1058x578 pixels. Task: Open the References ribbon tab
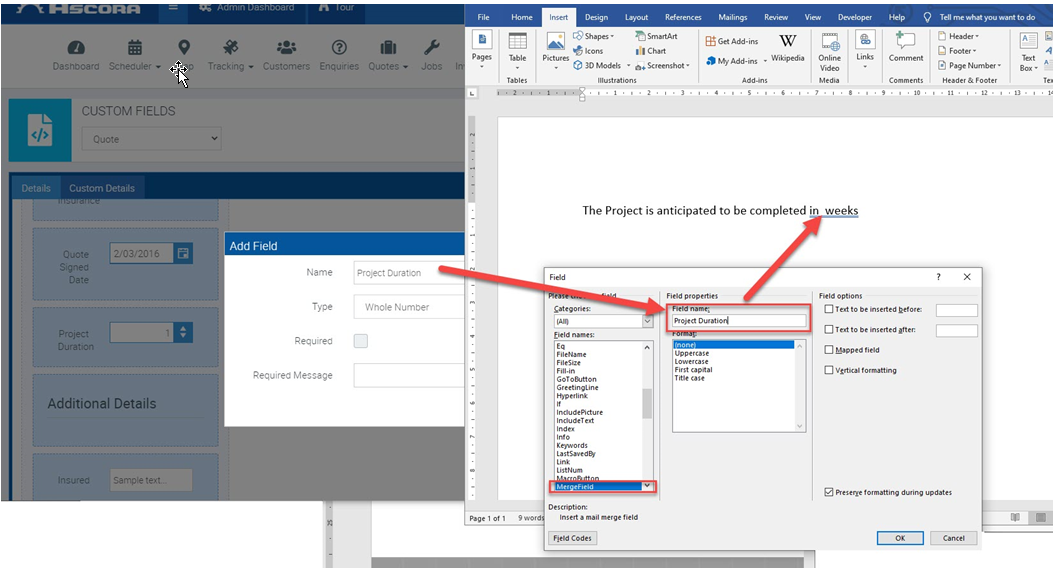point(683,18)
